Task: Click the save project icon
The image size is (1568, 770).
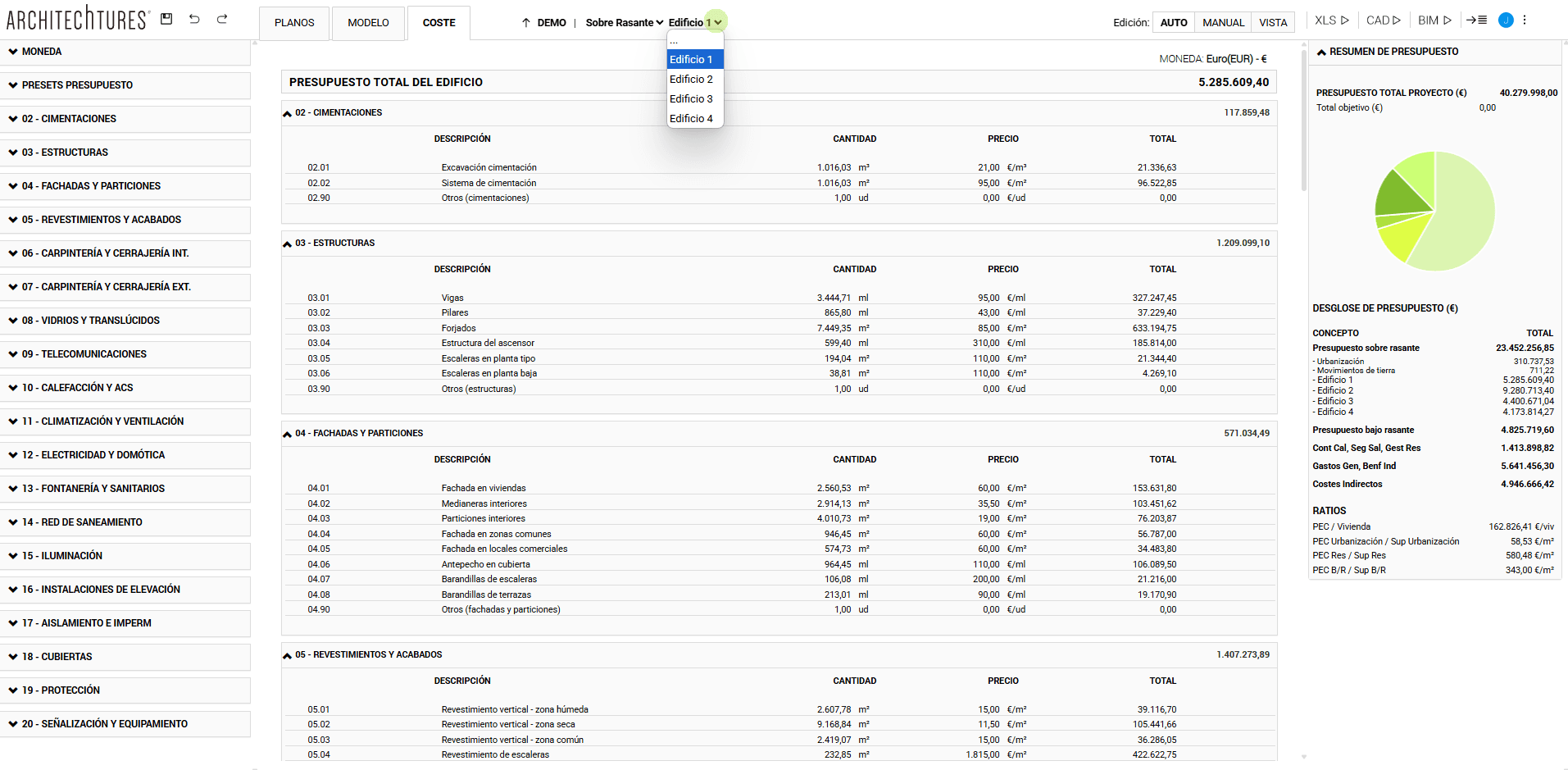Action: point(166,19)
